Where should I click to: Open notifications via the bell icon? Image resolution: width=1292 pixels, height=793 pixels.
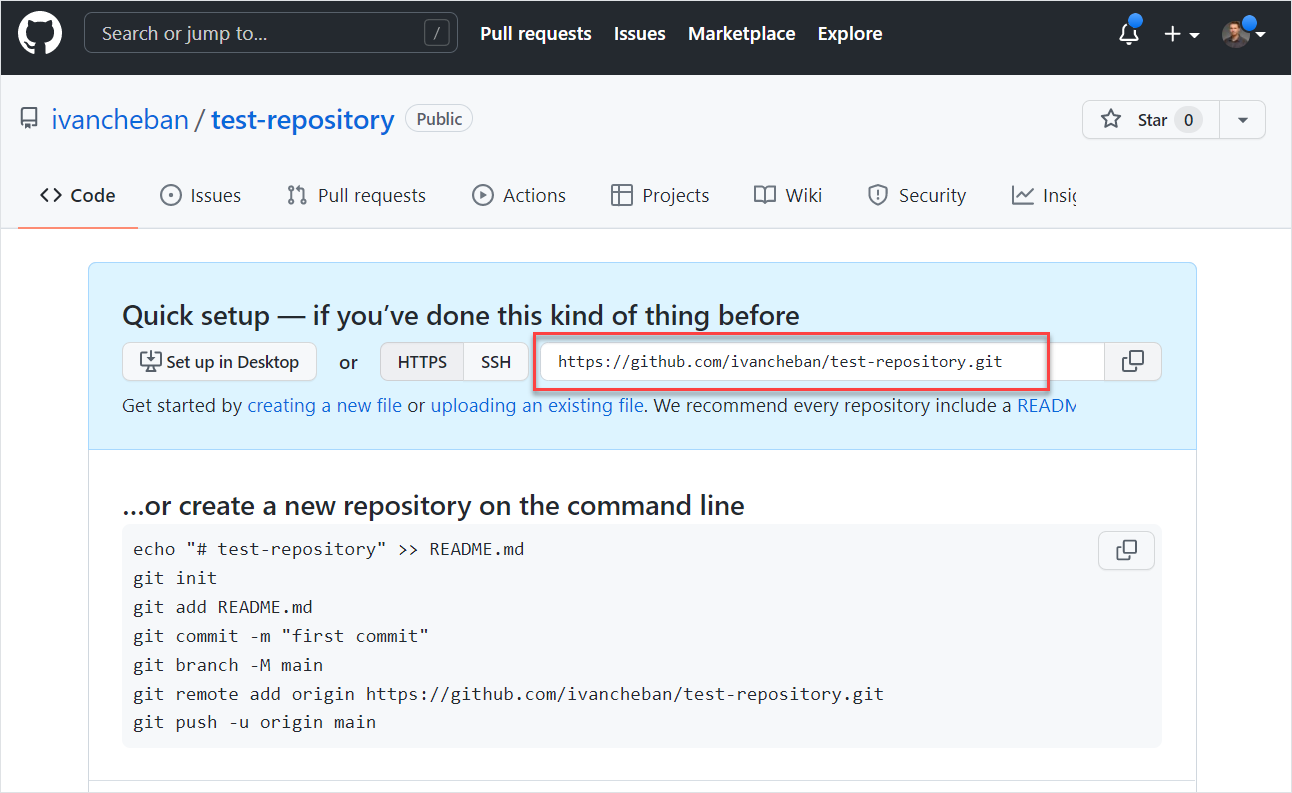1128,34
